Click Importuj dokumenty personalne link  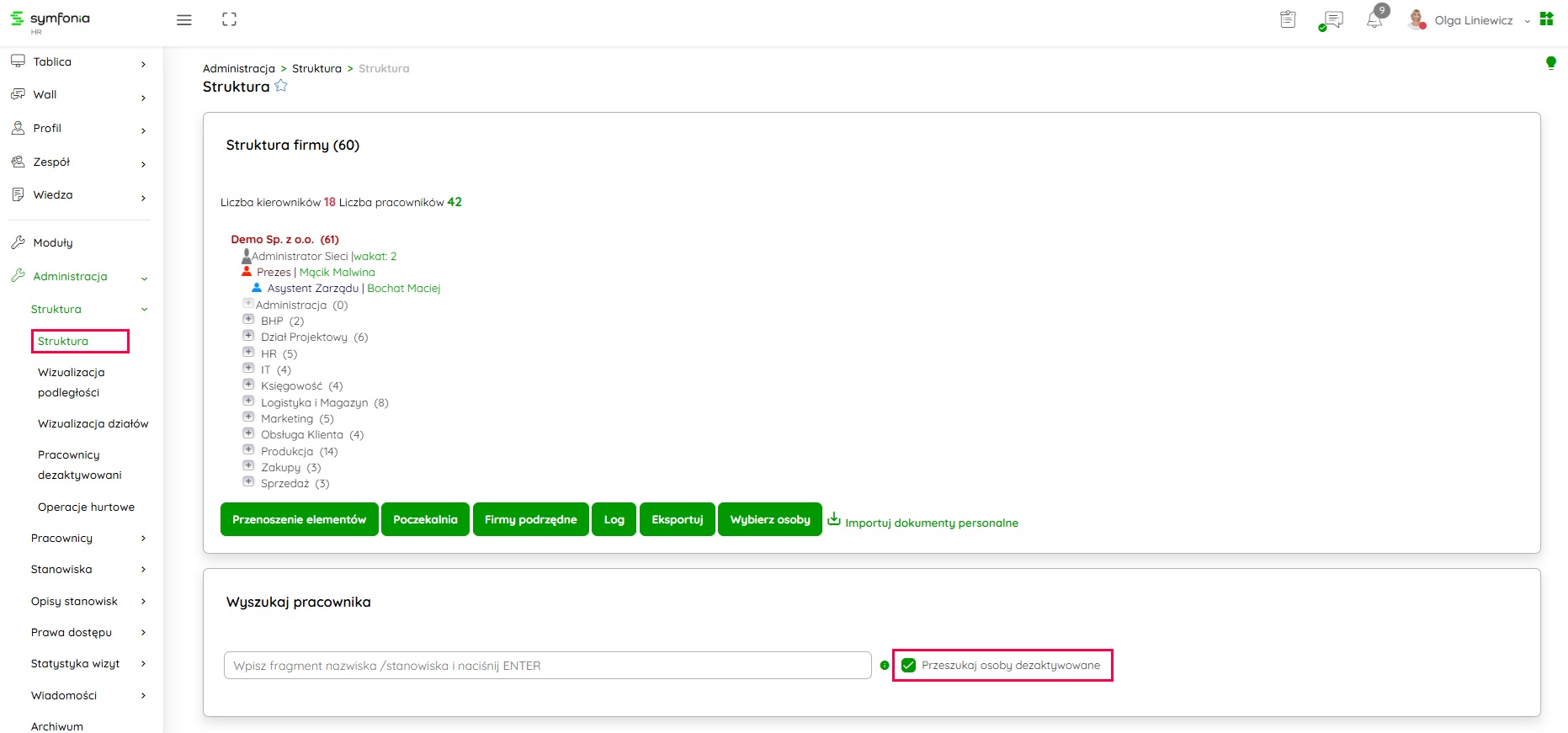click(931, 523)
